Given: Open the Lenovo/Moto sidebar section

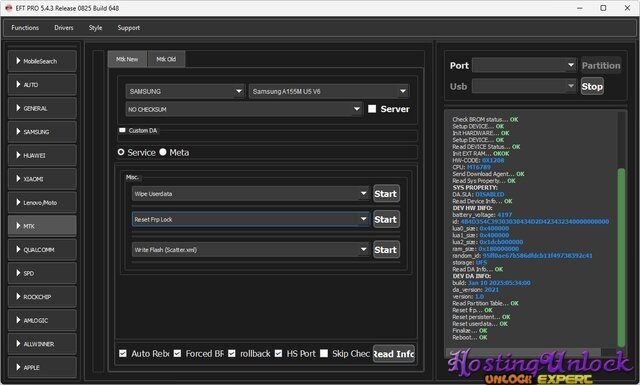Looking at the screenshot, I should pyautogui.click(x=42, y=203).
